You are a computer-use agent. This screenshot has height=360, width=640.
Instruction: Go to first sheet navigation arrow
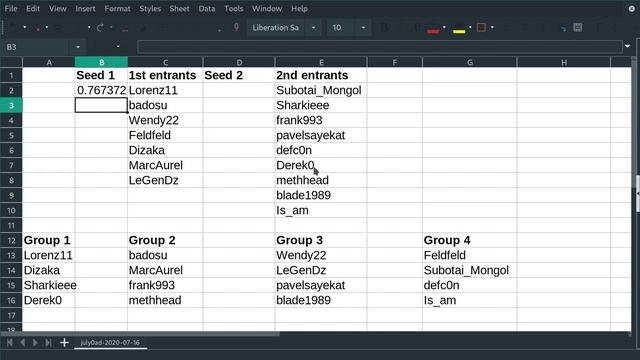coord(10,342)
